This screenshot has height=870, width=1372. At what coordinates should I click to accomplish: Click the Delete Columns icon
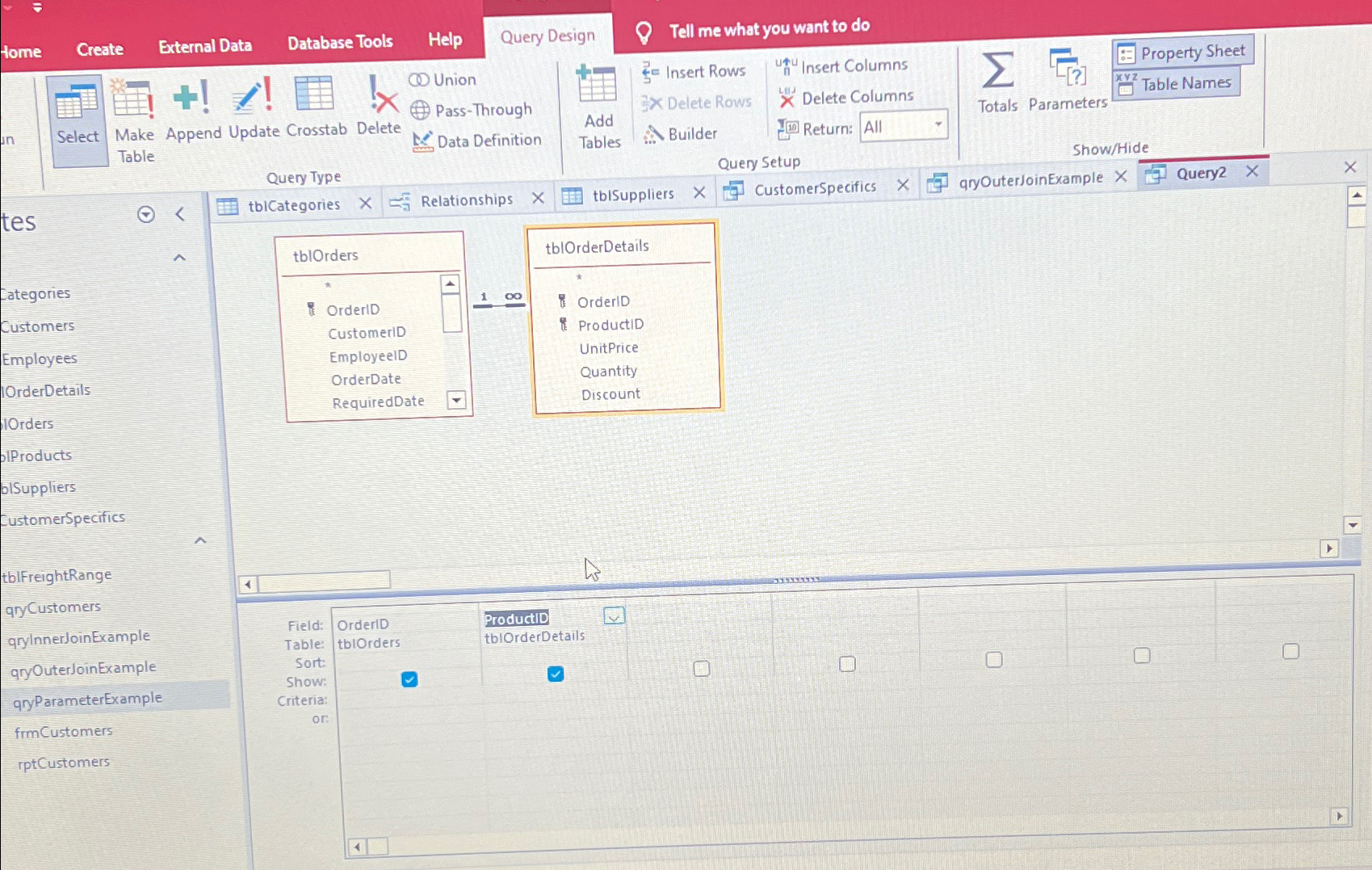[786, 96]
